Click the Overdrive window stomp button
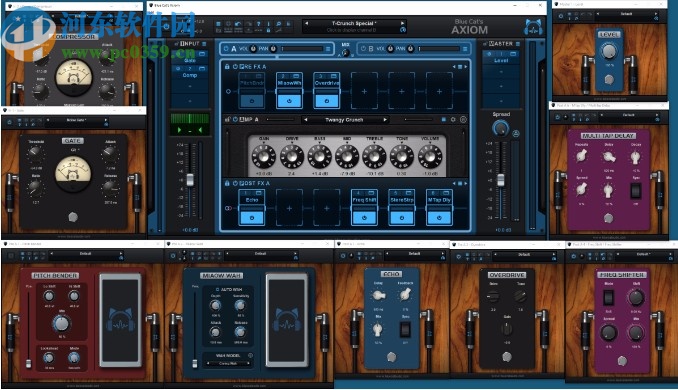Screen dimensions: 678x390 507,357
